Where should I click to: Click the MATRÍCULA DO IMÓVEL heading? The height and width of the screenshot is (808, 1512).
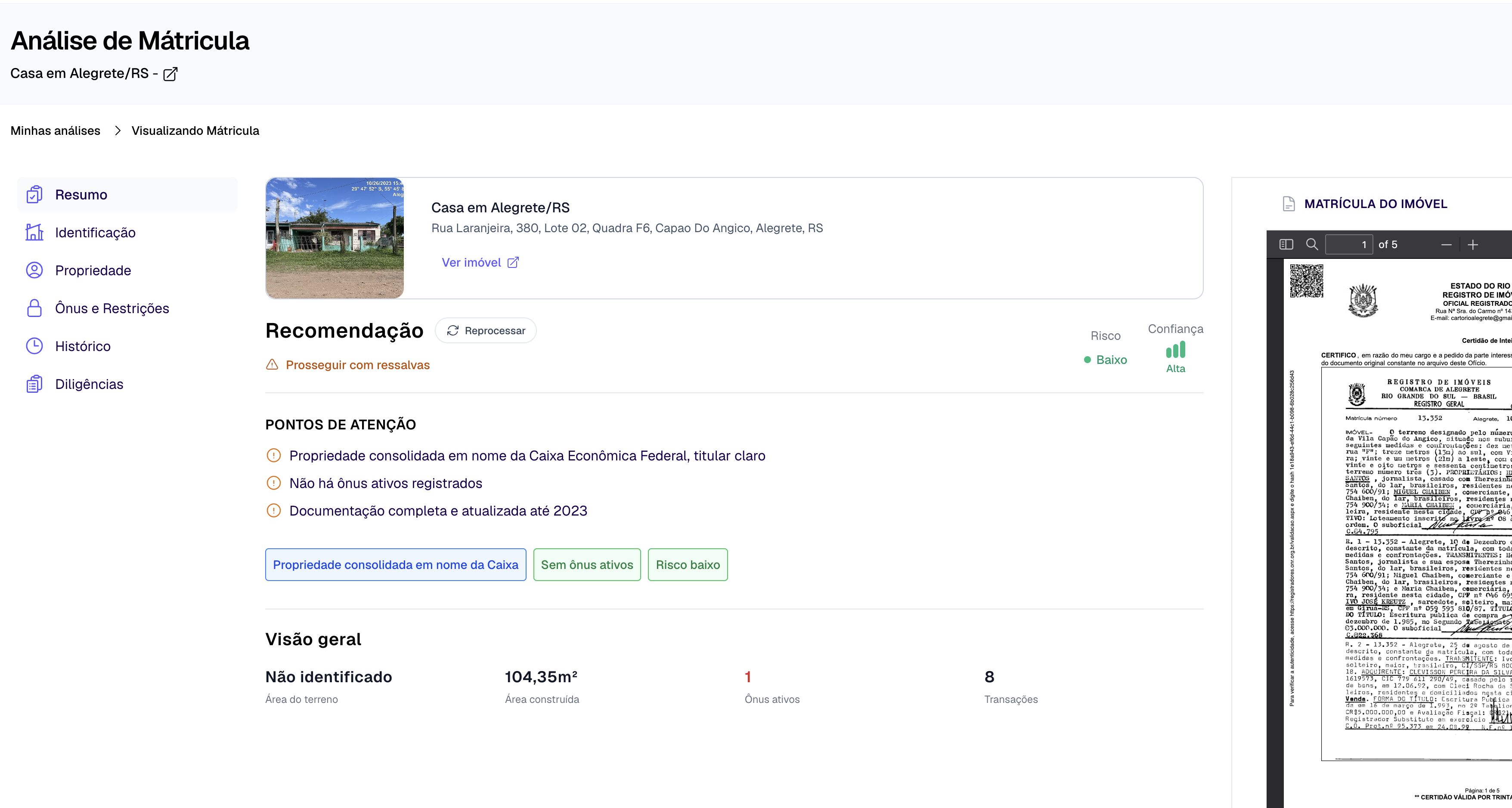point(1376,204)
